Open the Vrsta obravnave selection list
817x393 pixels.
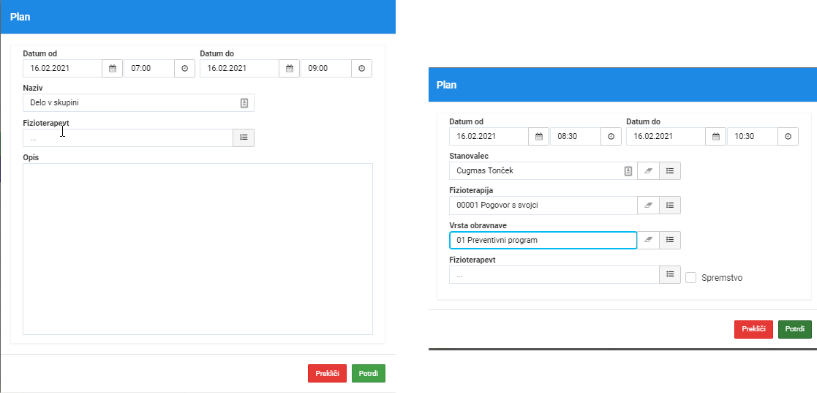point(670,240)
